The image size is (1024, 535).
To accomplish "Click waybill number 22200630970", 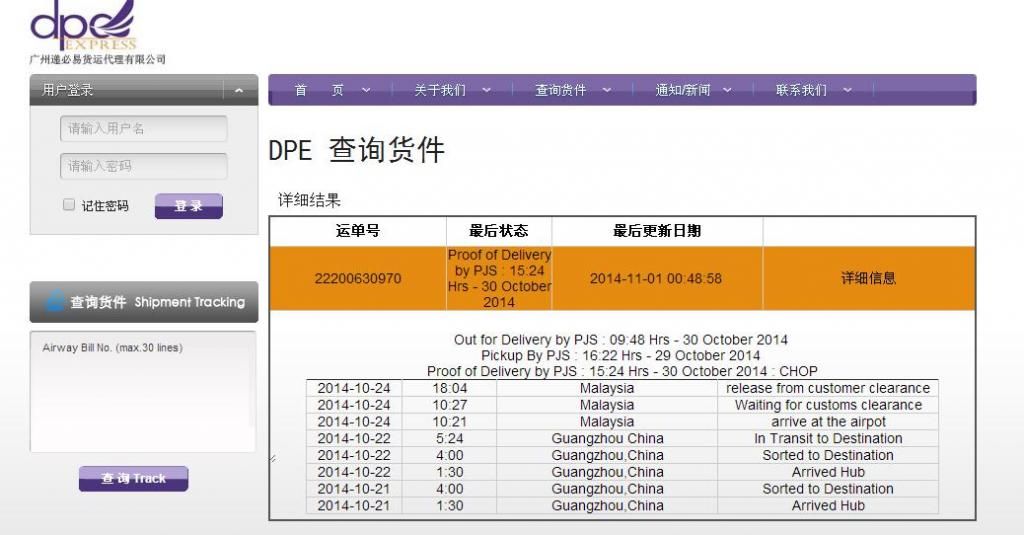I will [x=357, y=278].
